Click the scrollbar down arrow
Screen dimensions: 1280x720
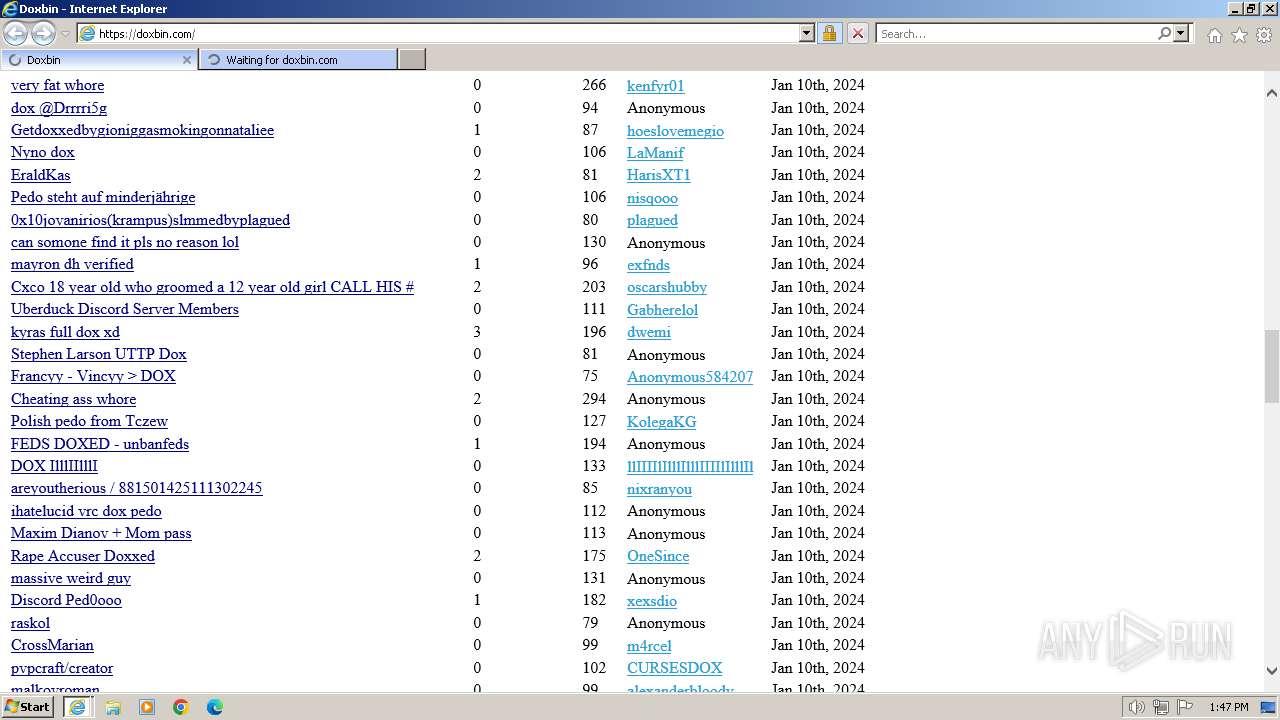(x=1272, y=672)
